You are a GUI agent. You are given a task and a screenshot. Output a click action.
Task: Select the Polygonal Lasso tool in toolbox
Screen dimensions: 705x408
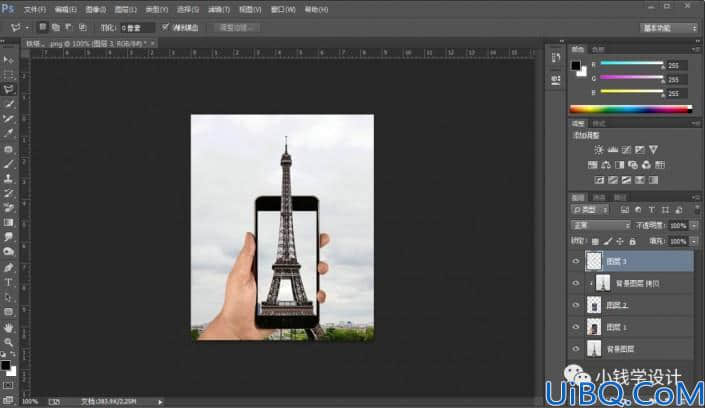coord(8,89)
